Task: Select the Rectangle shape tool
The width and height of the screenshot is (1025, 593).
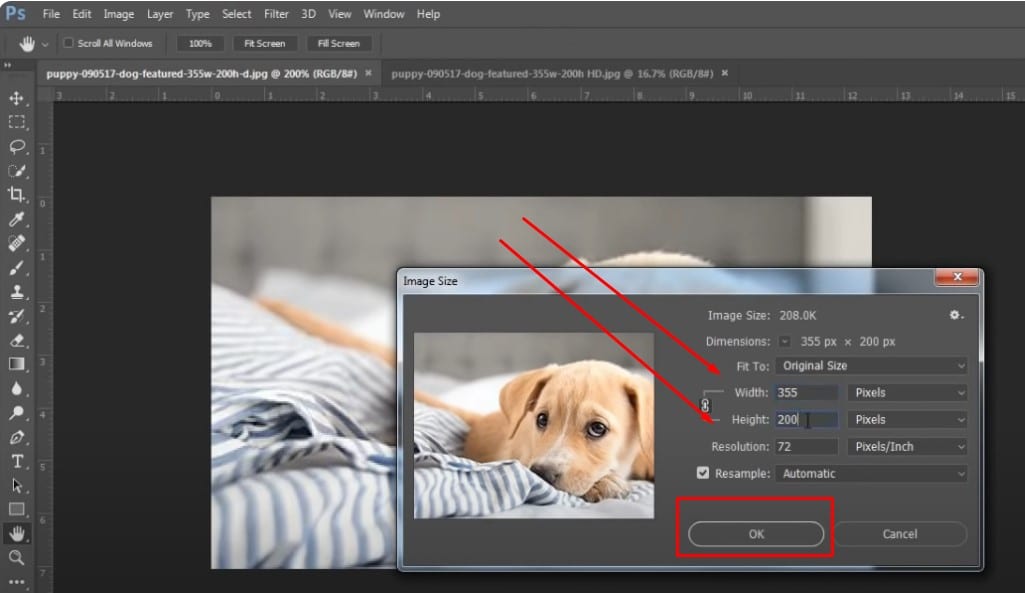Action: pyautogui.click(x=16, y=509)
